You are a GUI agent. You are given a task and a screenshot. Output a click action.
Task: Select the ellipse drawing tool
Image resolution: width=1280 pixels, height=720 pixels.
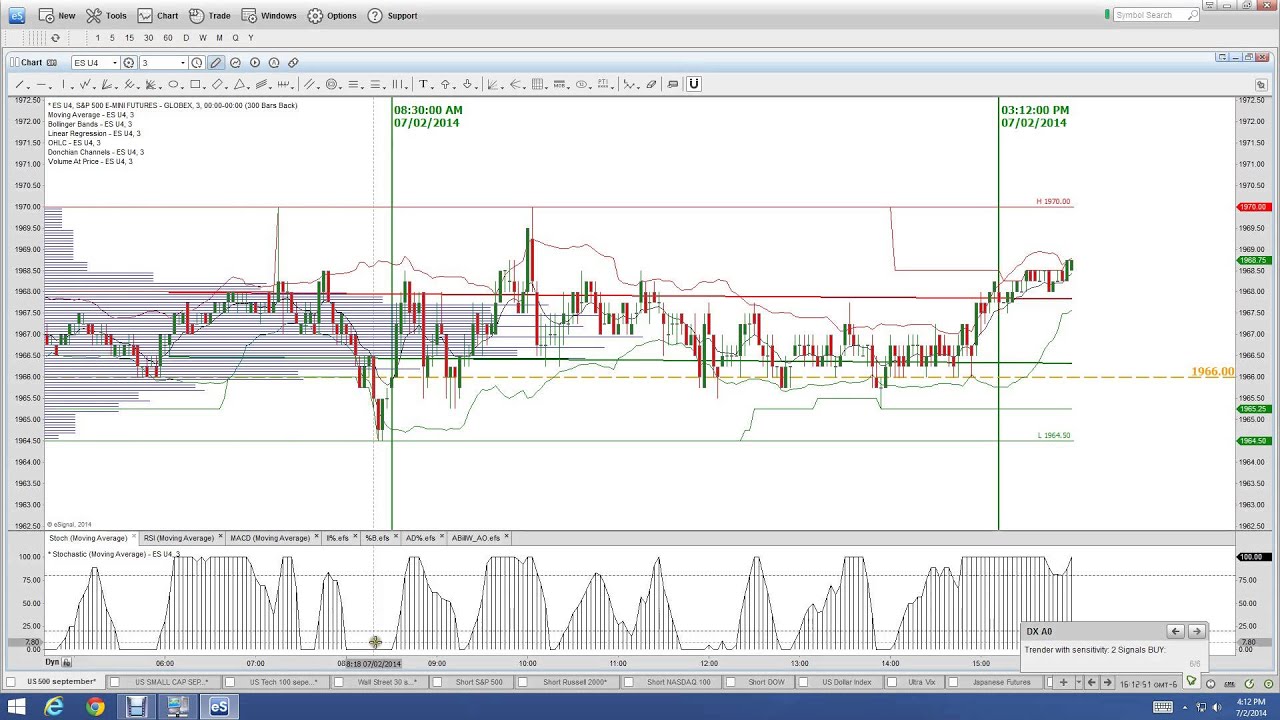pyautogui.click(x=173, y=85)
